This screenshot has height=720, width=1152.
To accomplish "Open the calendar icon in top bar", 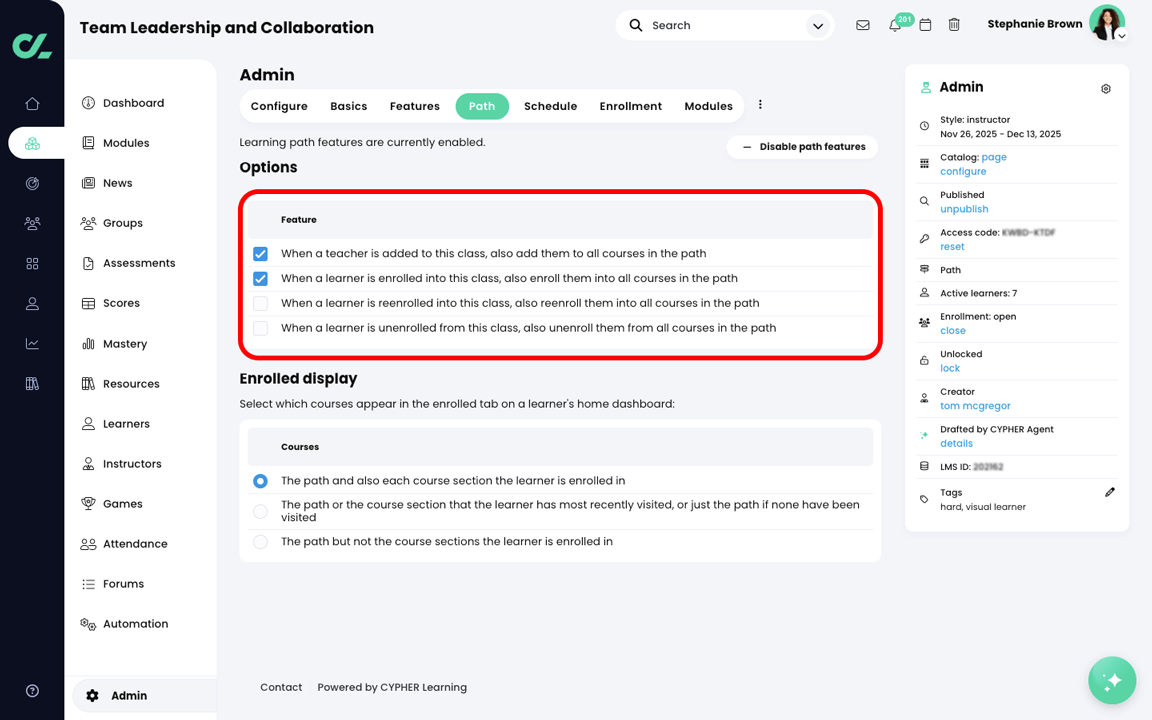I will [x=925, y=24].
